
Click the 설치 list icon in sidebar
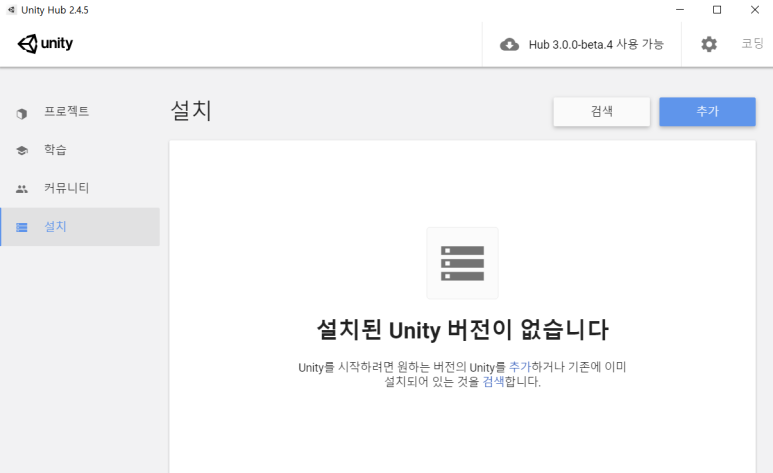[x=22, y=227]
